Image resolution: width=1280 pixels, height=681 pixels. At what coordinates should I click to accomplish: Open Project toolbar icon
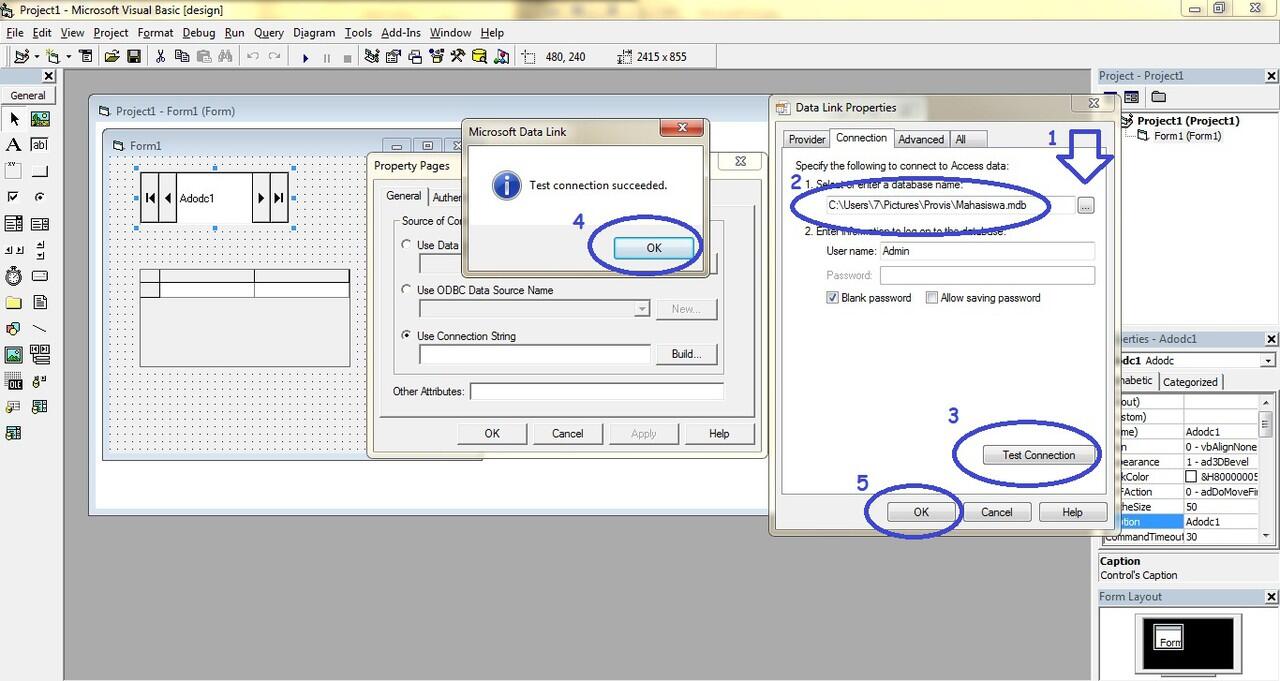coord(112,57)
